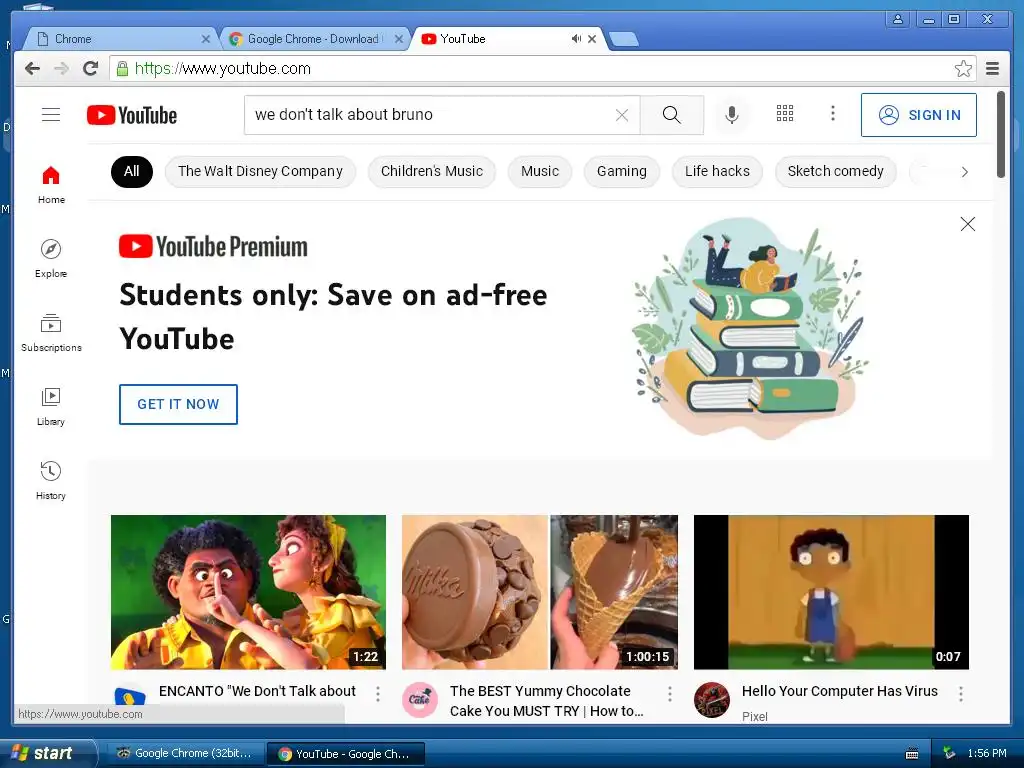Open ENCANTO "We Don't Talk about" title
Viewport: 1024px width, 768px height.
(257, 691)
